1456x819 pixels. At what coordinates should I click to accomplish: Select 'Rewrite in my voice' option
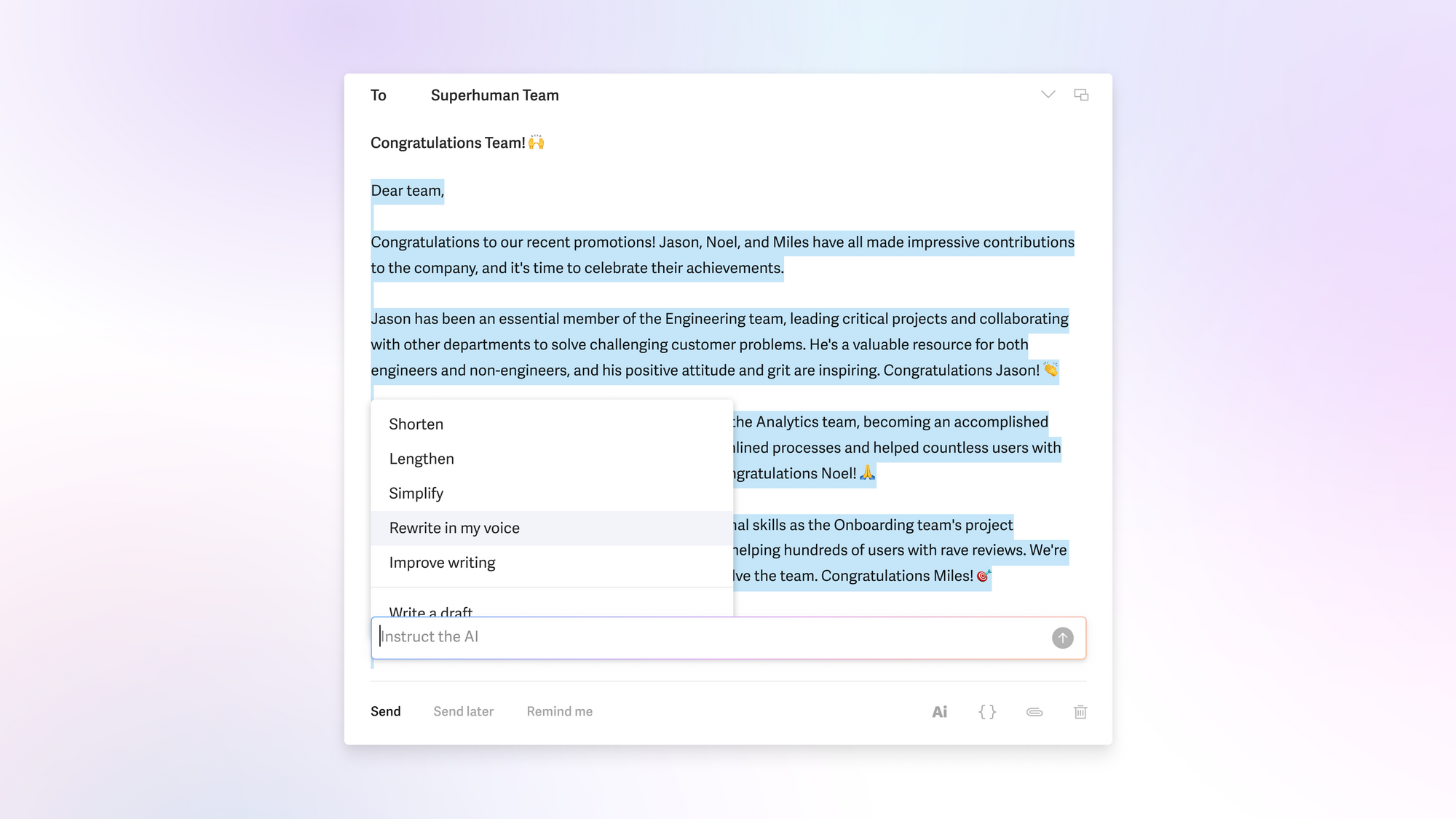click(x=454, y=527)
